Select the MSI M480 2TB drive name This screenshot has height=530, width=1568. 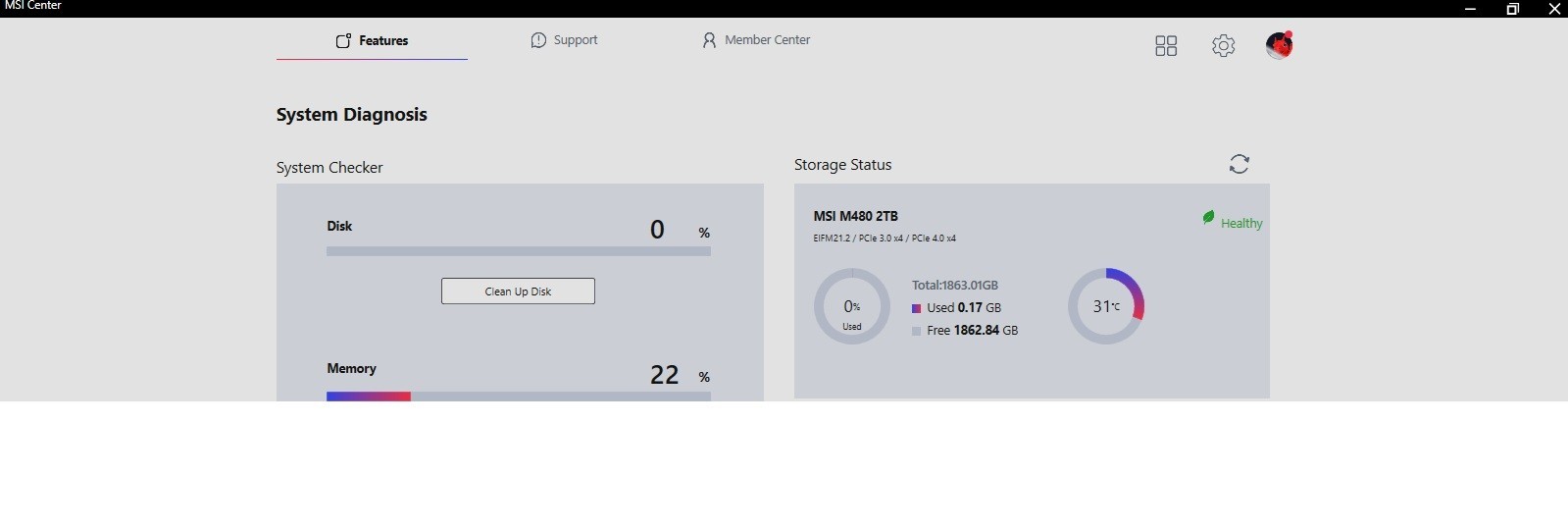pos(856,216)
